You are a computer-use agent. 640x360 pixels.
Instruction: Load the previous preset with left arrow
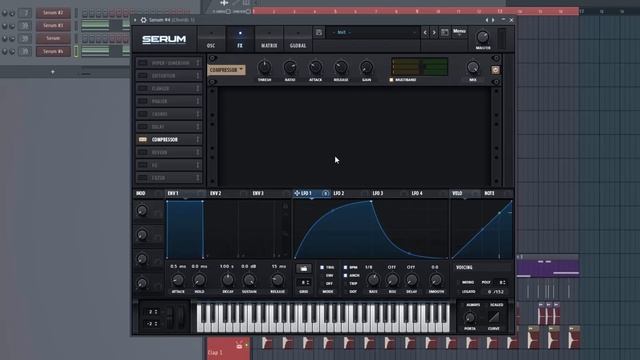pyautogui.click(x=425, y=32)
